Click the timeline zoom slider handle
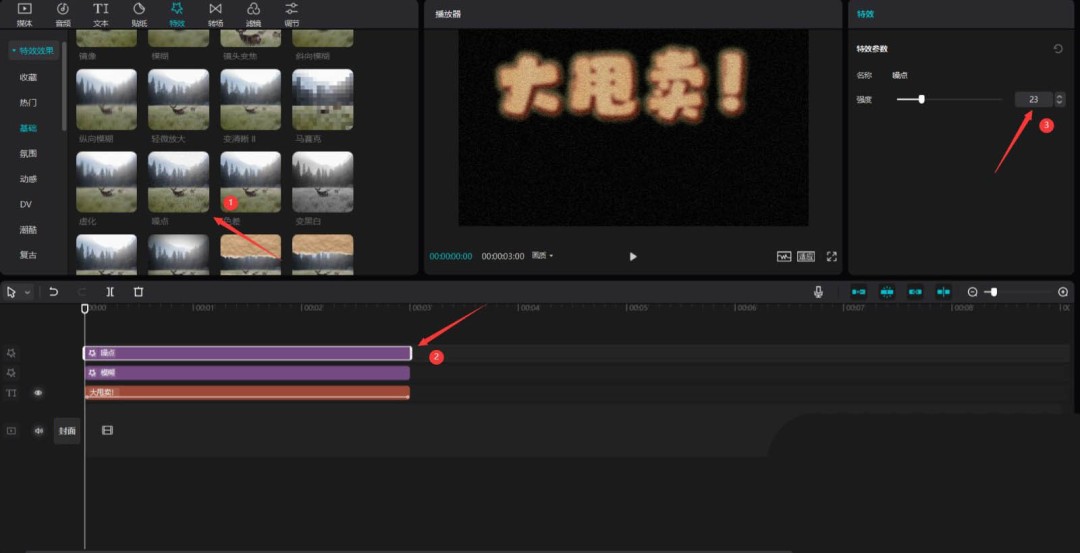The height and width of the screenshot is (553, 1080). tap(994, 292)
